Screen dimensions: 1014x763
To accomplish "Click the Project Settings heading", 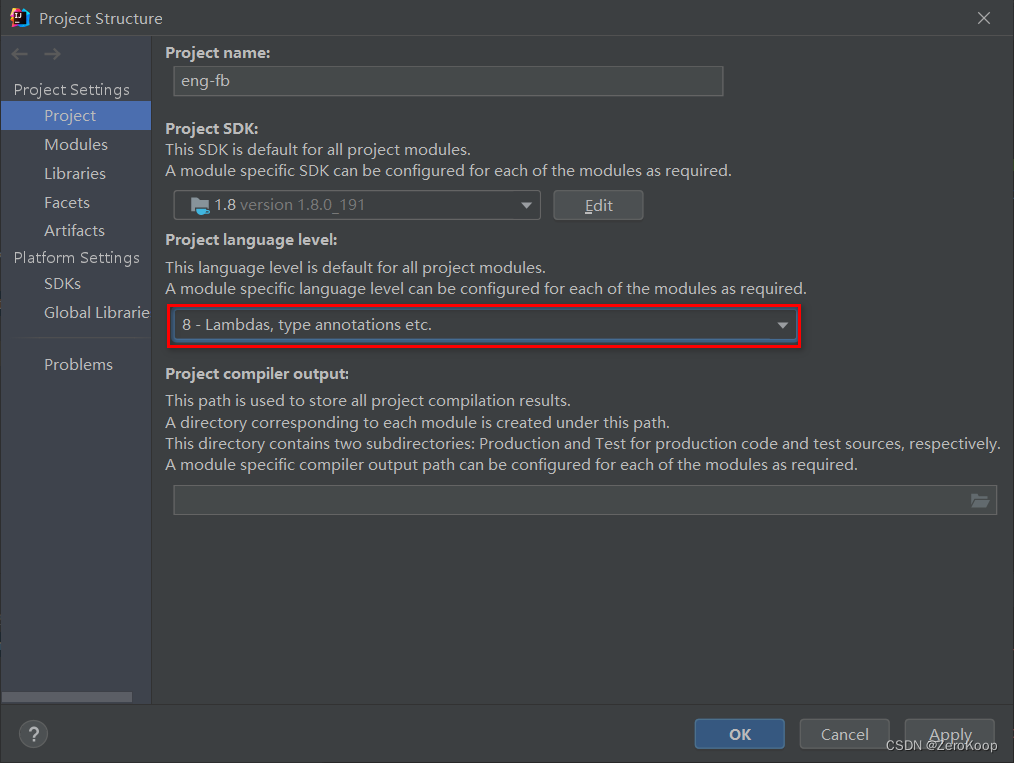I will [x=72, y=89].
